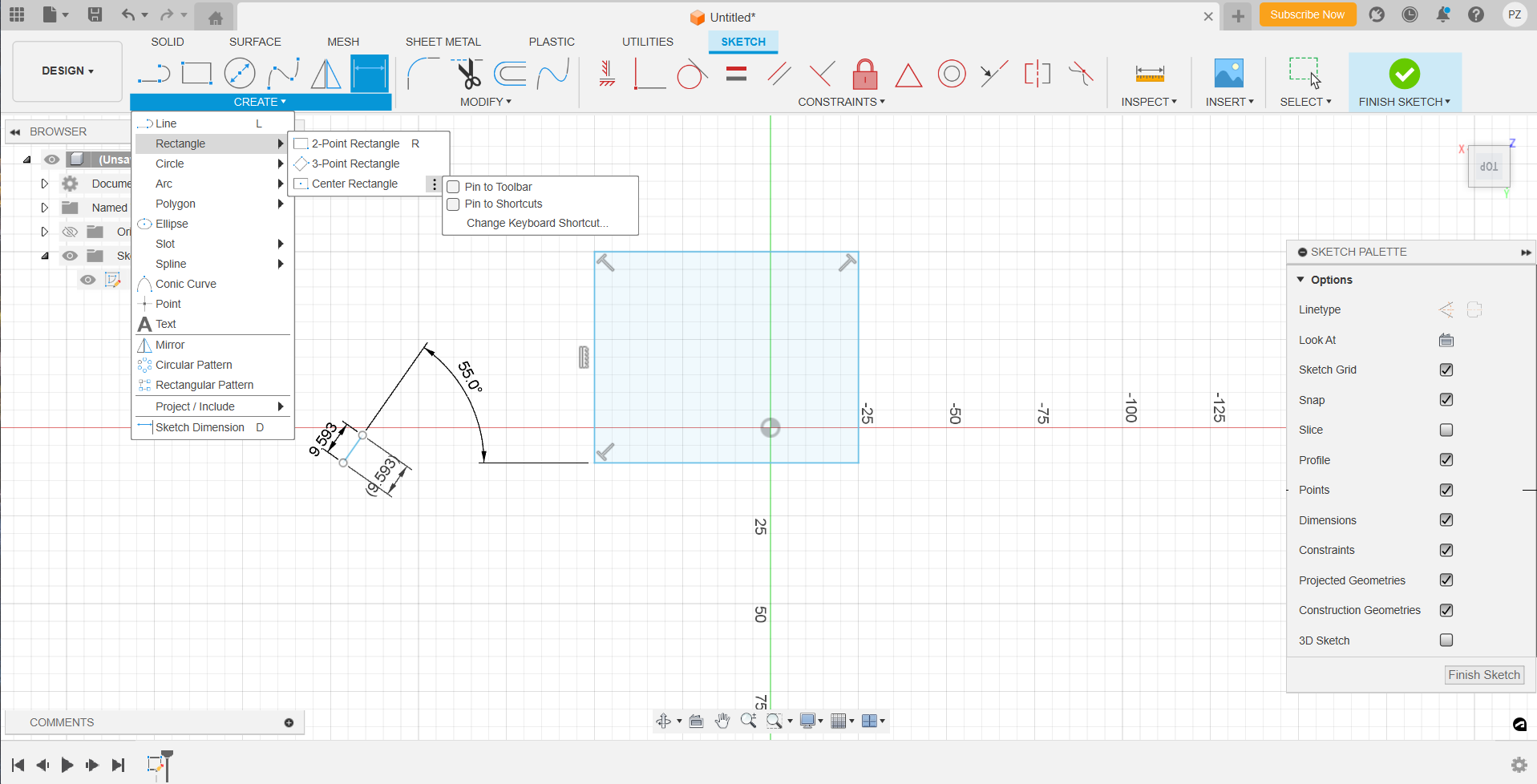Click the Finish Sketch palette button

(1483, 675)
